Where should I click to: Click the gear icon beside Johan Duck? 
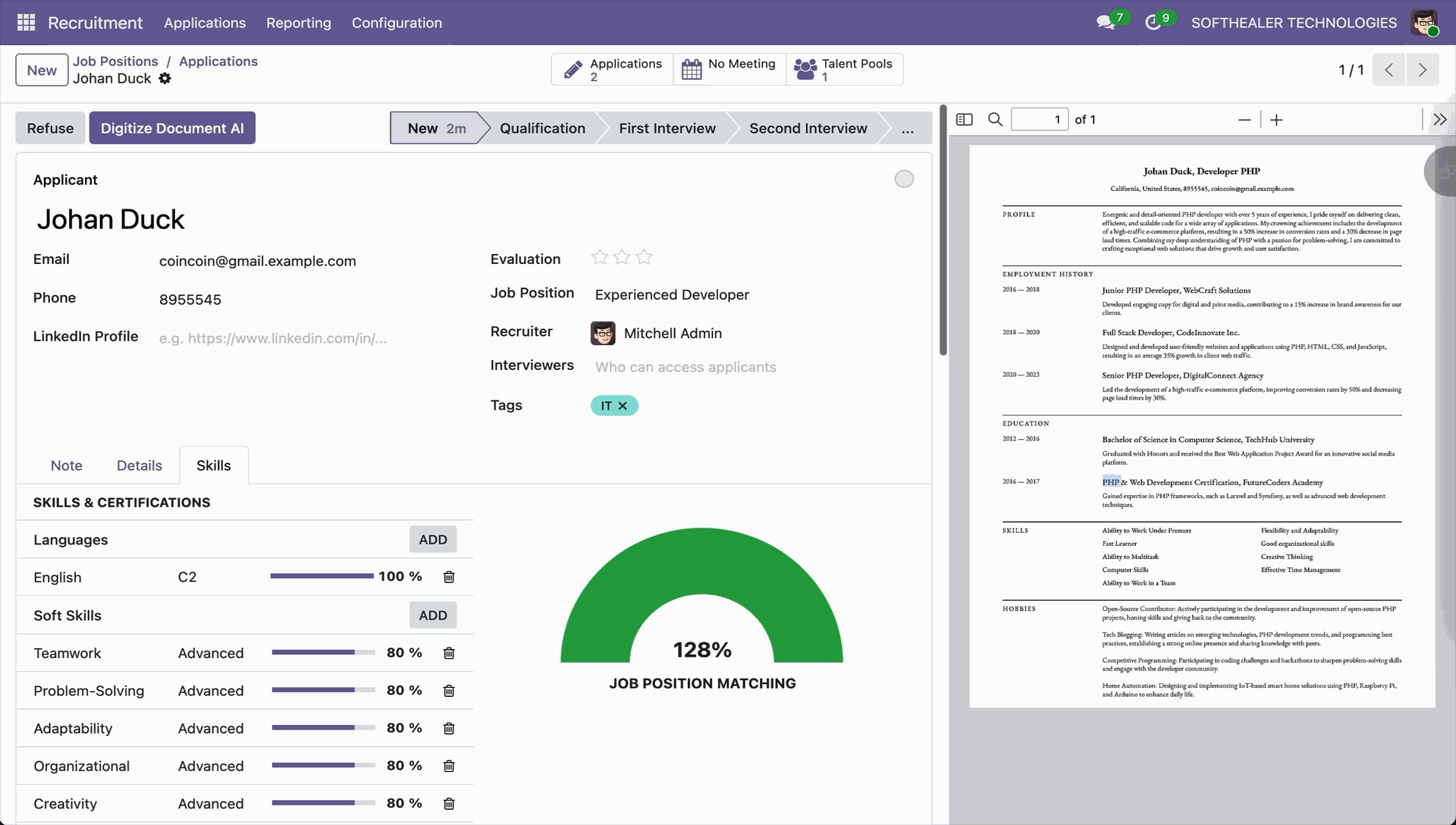pyautogui.click(x=165, y=79)
